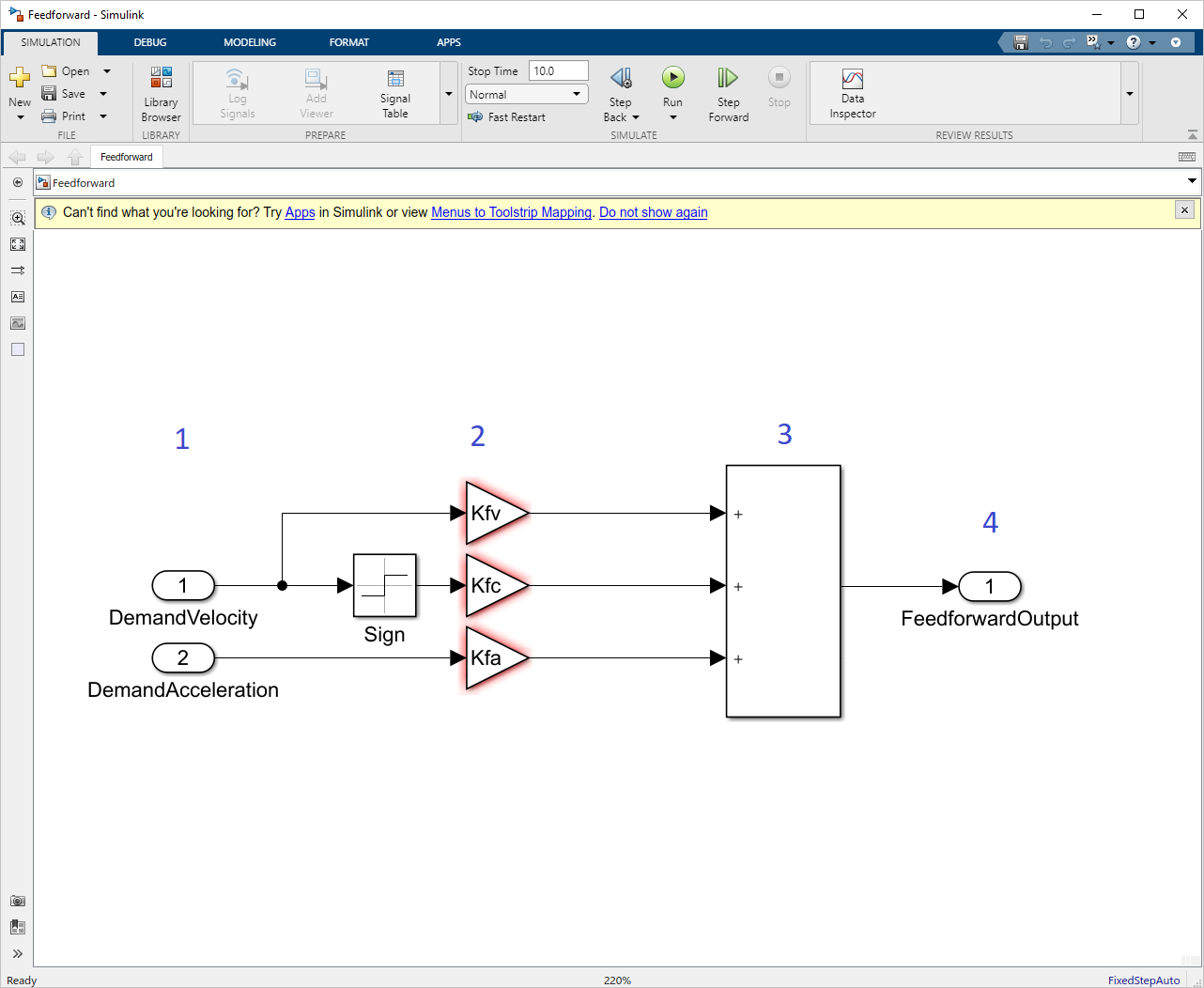The image size is (1204, 988).
Task: Click the favorite commands icon
Action: tap(1094, 42)
